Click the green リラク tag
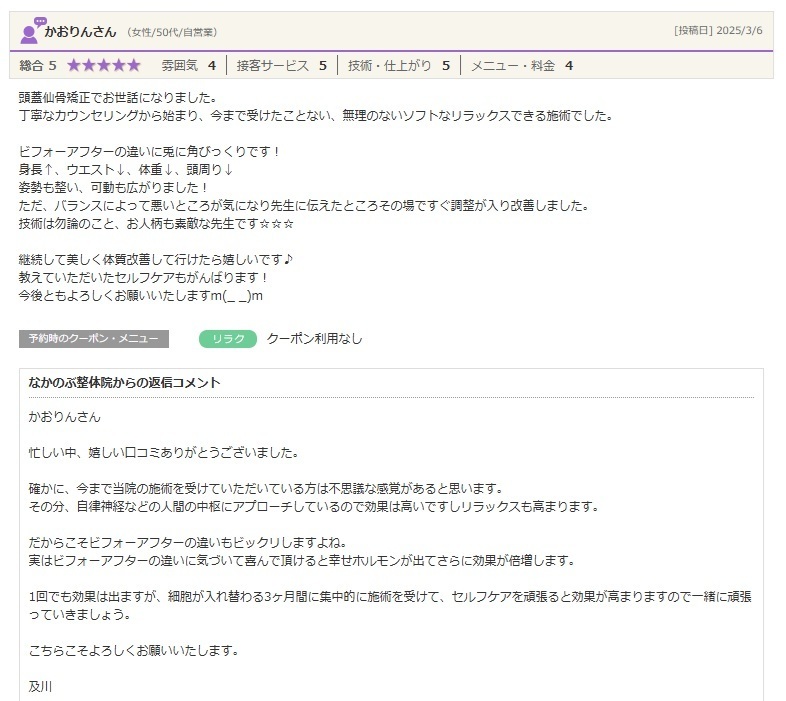The image size is (786, 701). (228, 339)
